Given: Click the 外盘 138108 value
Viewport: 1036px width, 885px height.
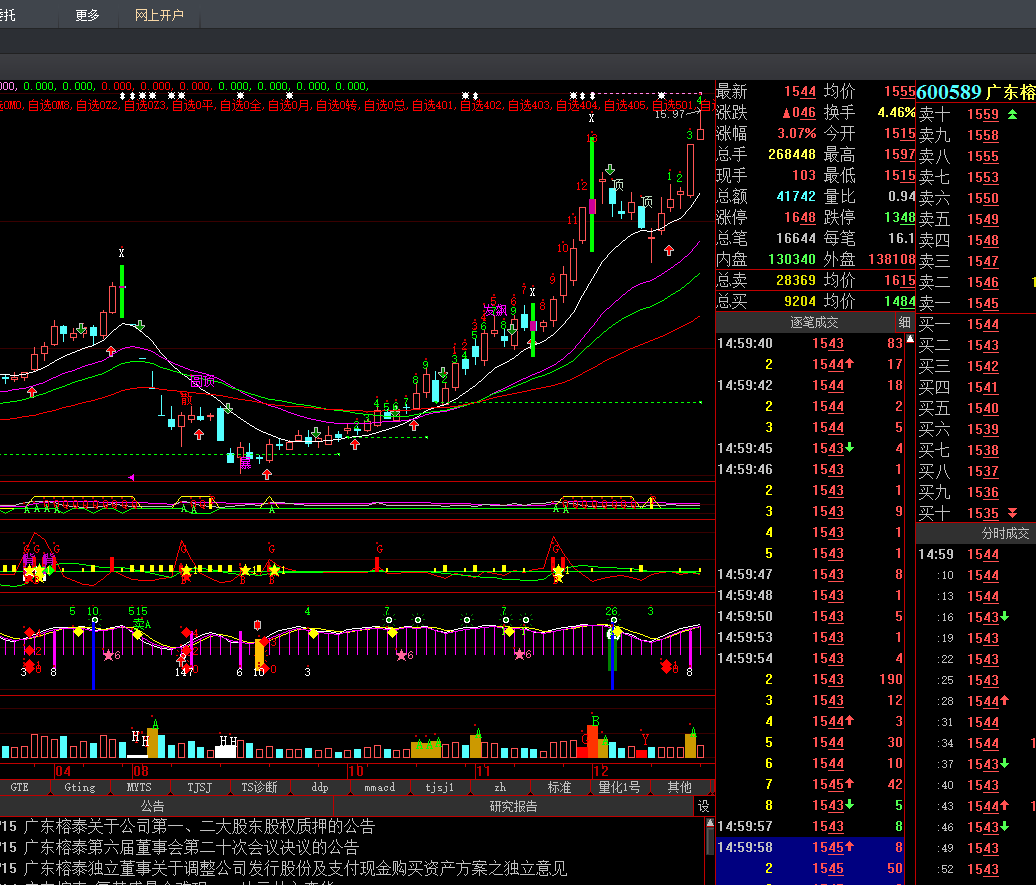Looking at the screenshot, I should (x=891, y=260).
